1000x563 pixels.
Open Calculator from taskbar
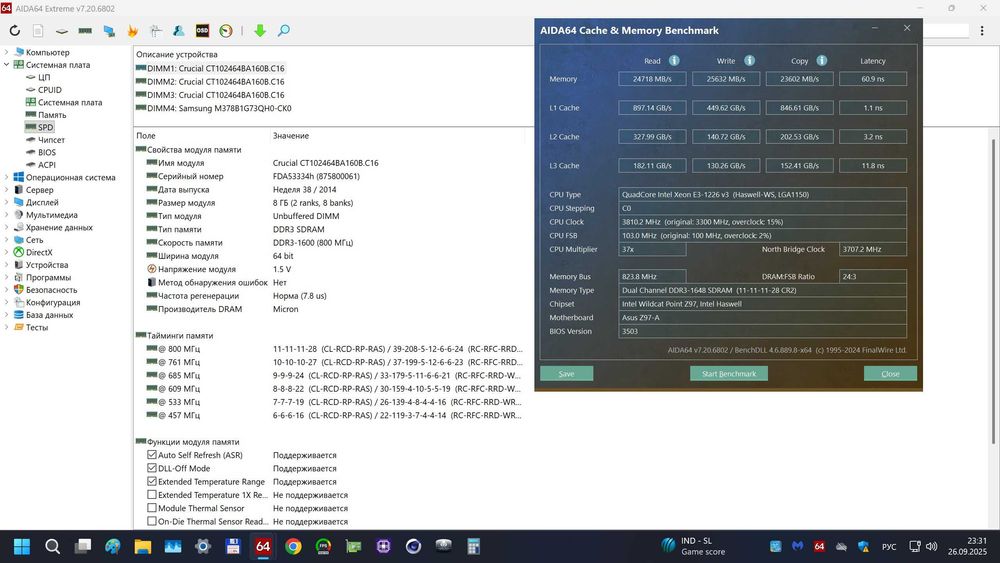pos(473,546)
